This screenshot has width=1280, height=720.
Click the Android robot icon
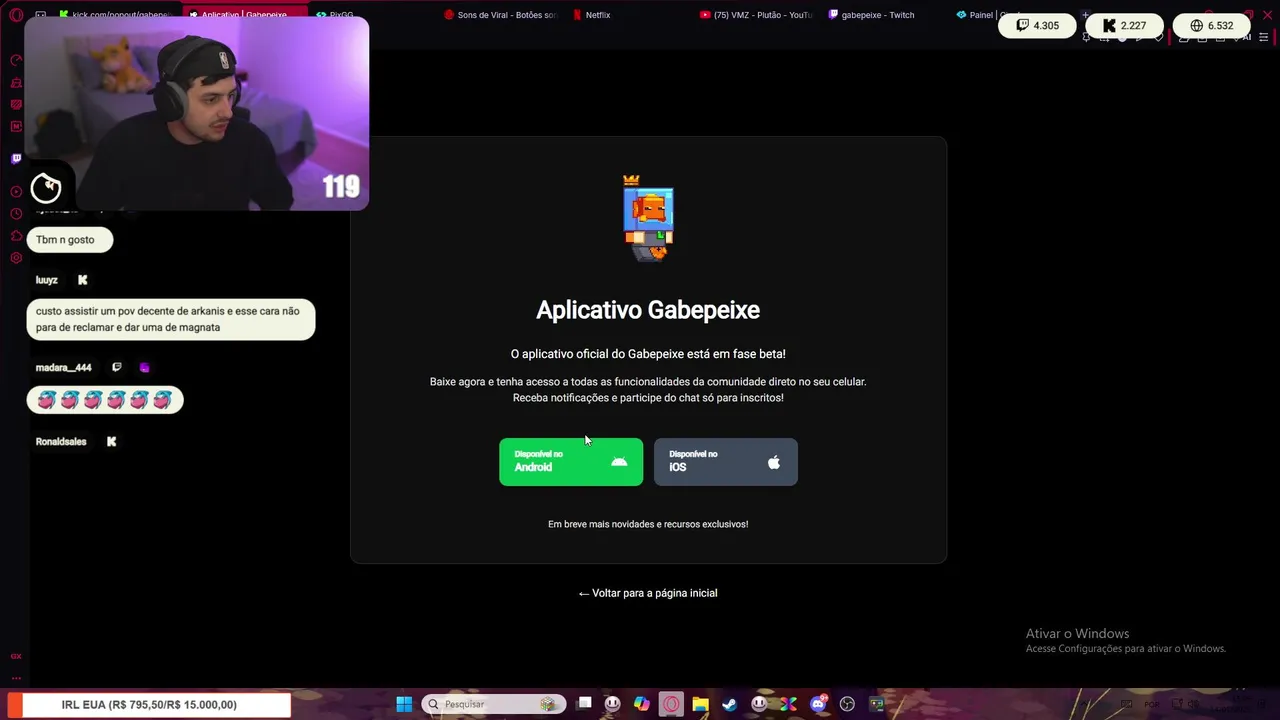619,462
